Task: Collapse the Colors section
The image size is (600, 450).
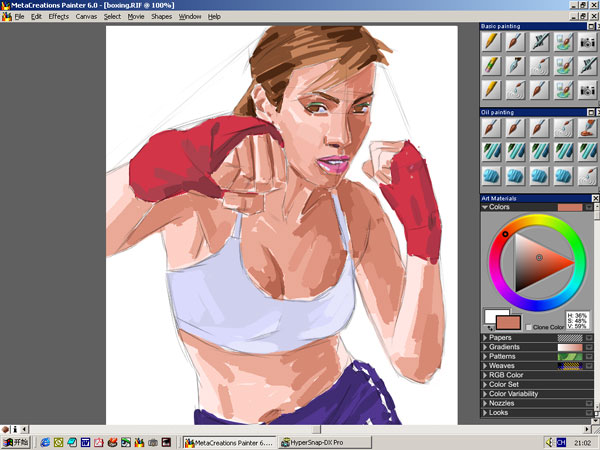Action: (x=486, y=207)
